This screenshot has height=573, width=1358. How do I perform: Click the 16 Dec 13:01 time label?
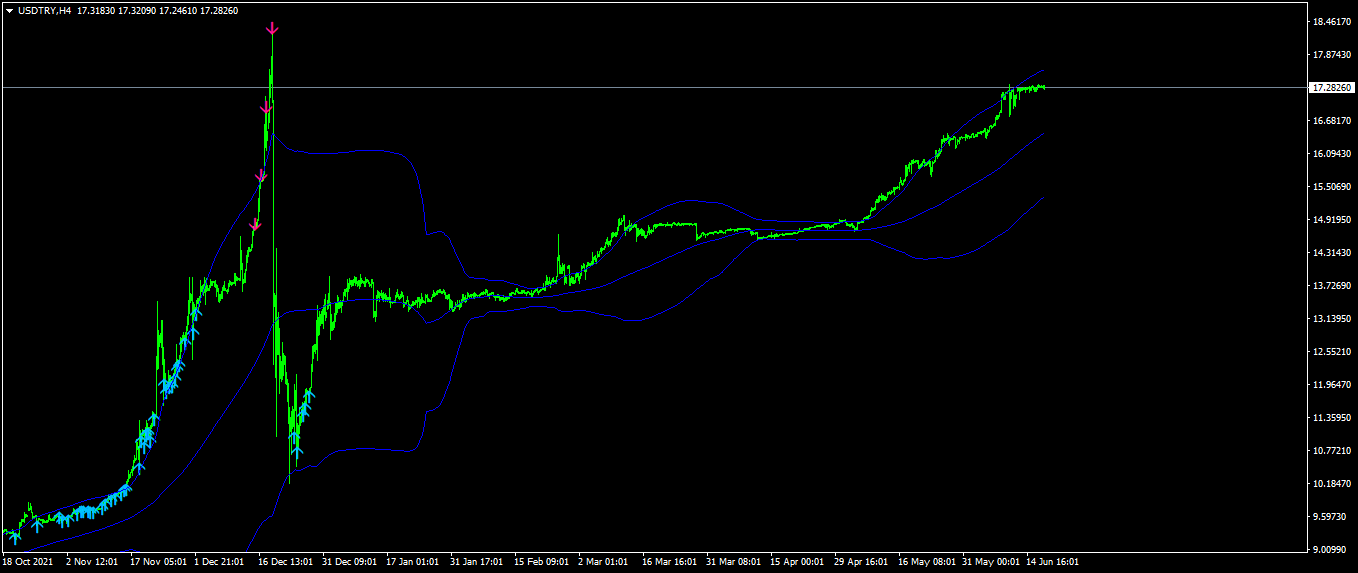click(286, 562)
